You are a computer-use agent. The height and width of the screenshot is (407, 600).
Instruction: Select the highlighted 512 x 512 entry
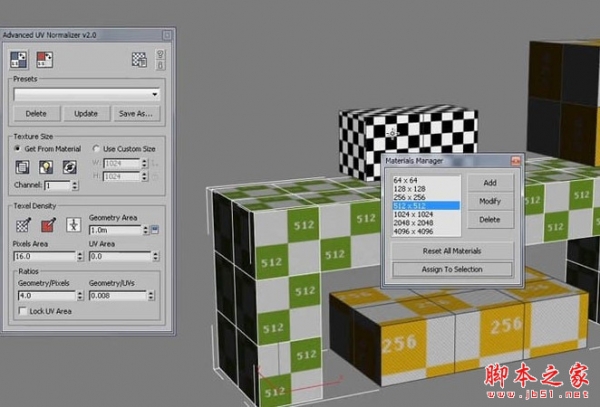[426, 206]
